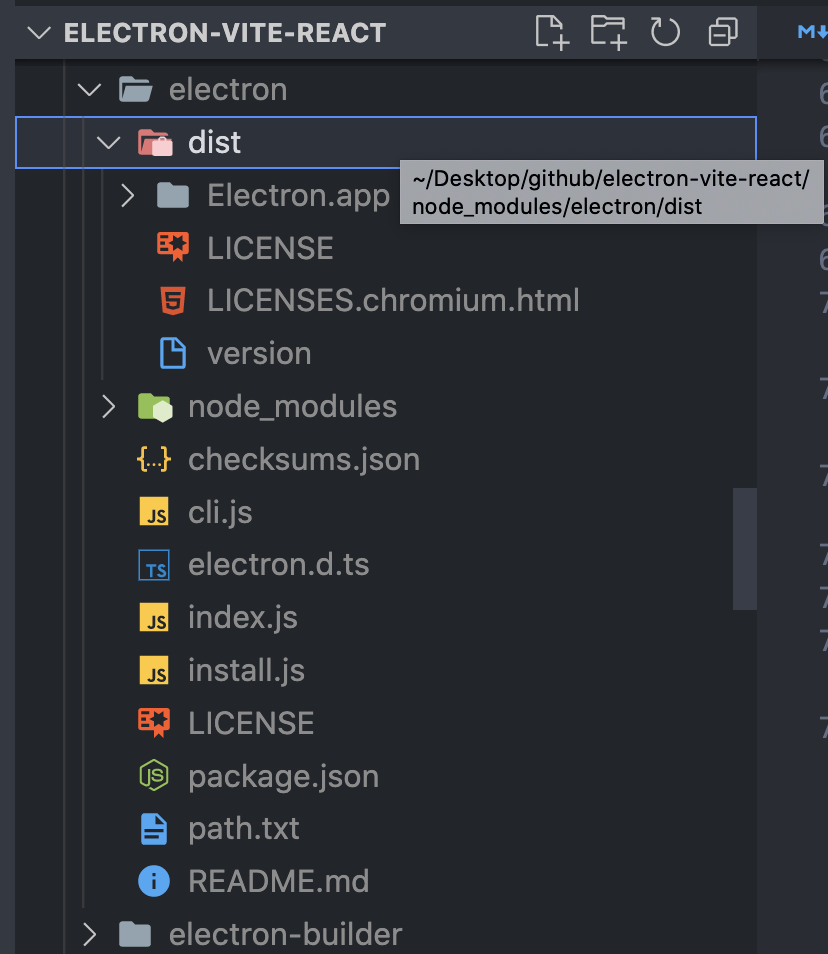
Task: Open the version file
Action: (257, 353)
